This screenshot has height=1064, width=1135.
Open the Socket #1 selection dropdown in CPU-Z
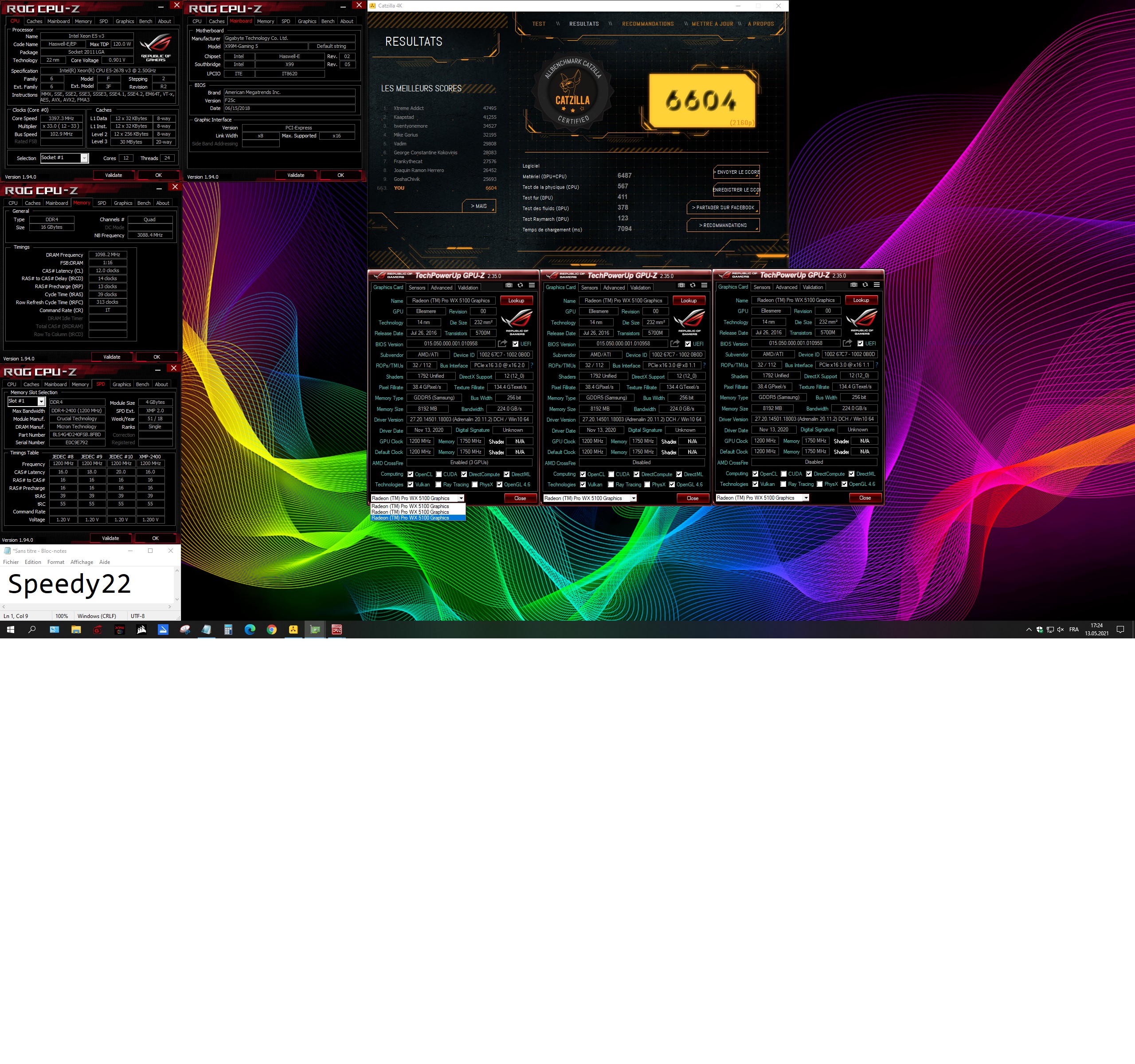(x=85, y=158)
